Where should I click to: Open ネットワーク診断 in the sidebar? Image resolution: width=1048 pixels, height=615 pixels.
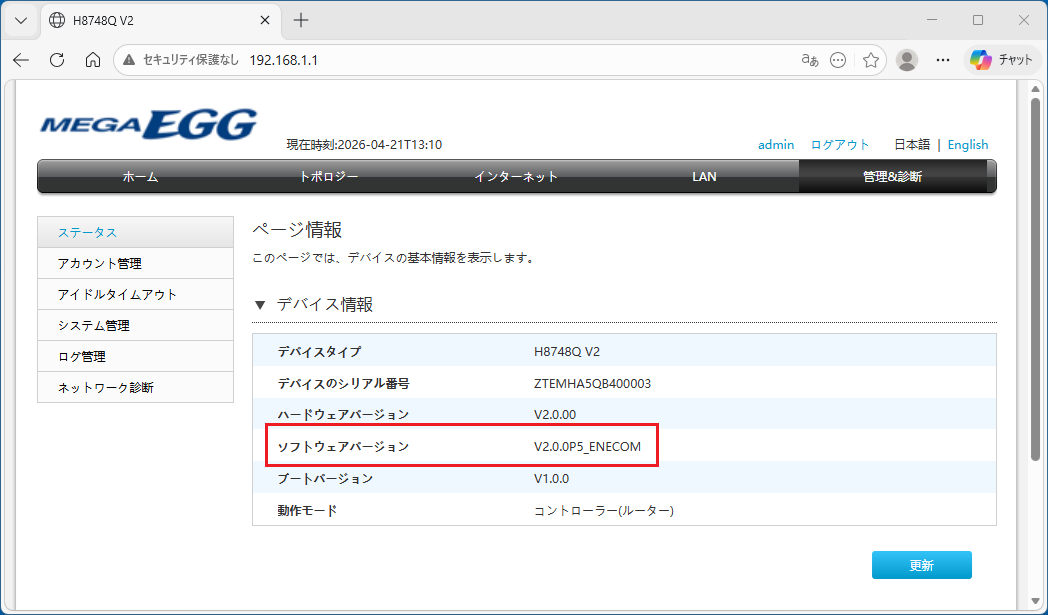coord(136,387)
